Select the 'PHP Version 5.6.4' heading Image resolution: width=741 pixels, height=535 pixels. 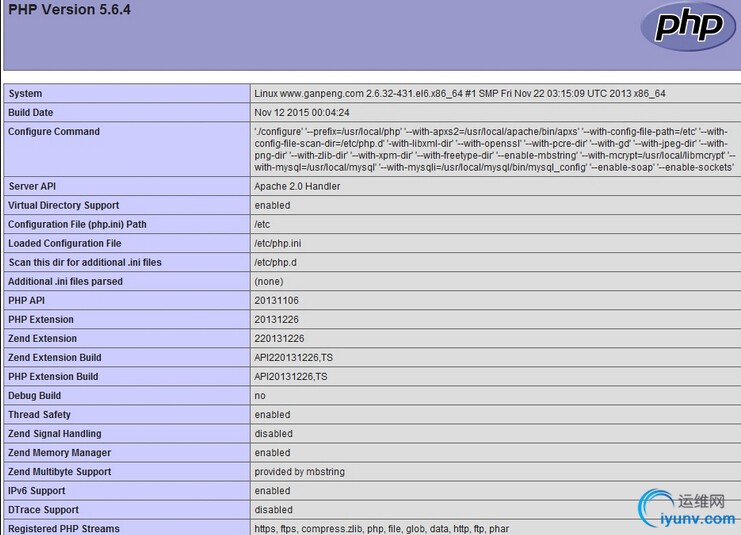[69, 9]
